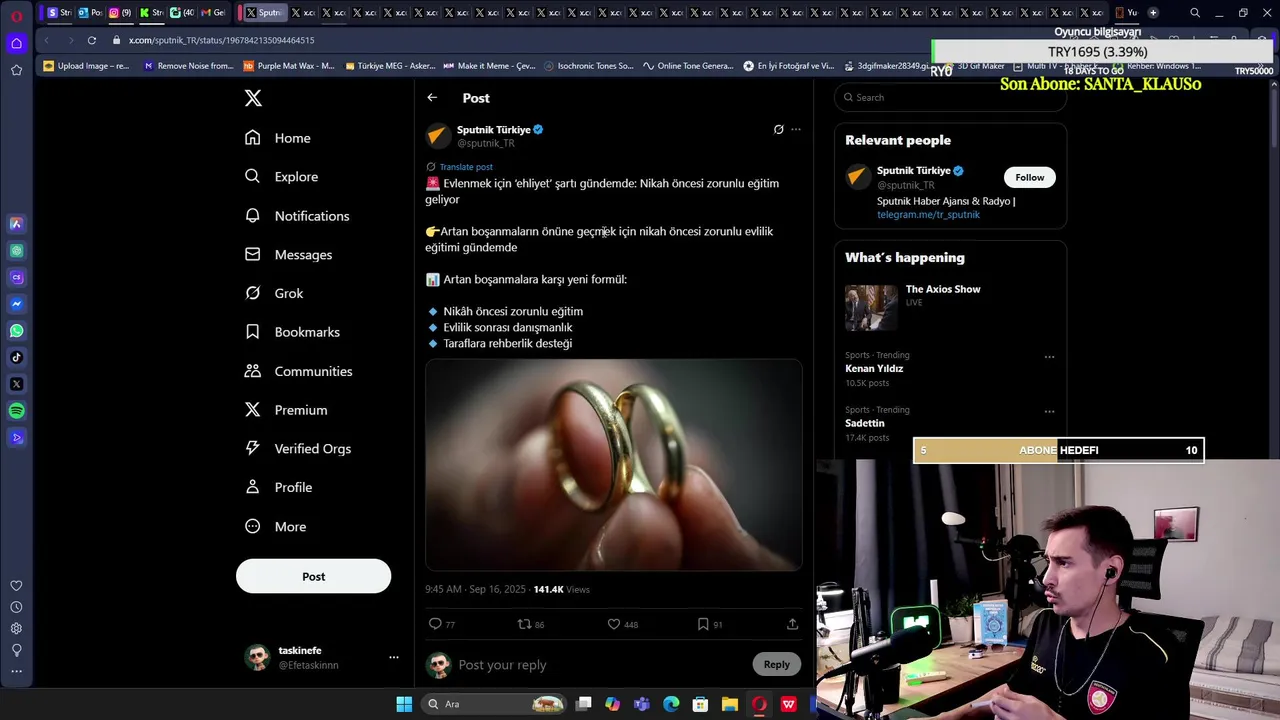Click the Opera tab search icon
1280x720 pixels.
[x=1195, y=13]
